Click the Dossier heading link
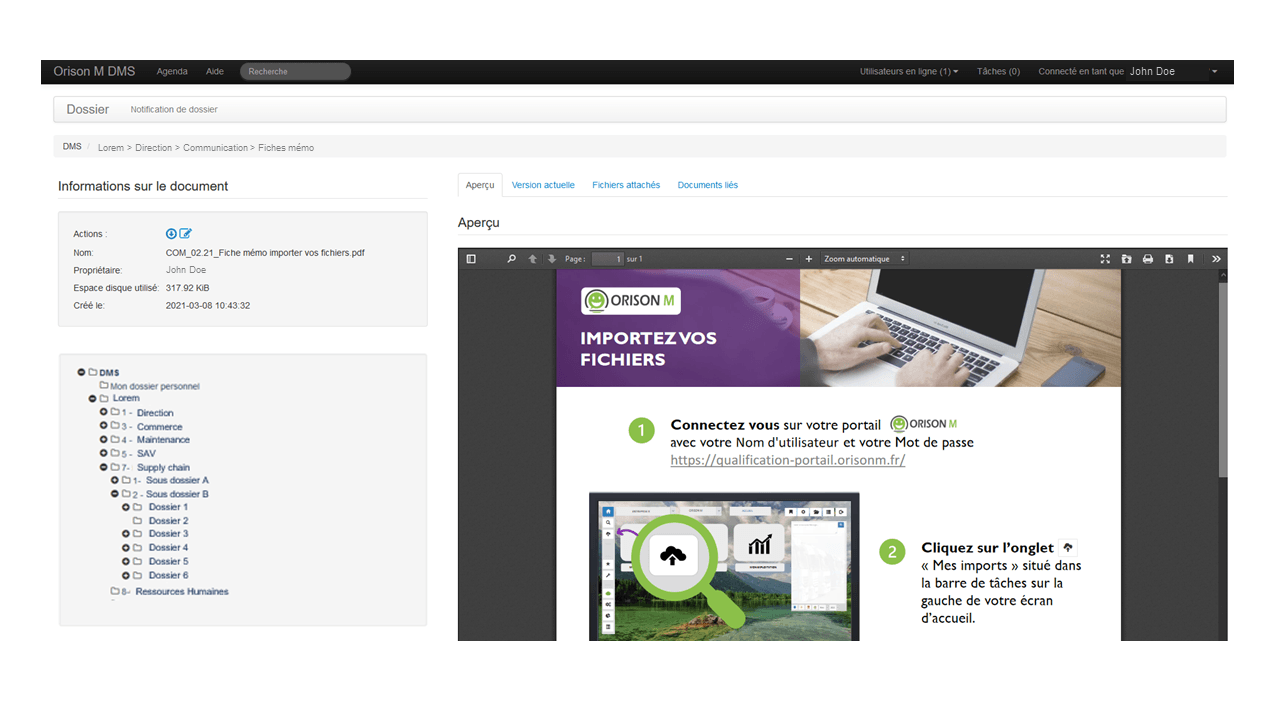The height and width of the screenshot is (720, 1280). pos(88,109)
